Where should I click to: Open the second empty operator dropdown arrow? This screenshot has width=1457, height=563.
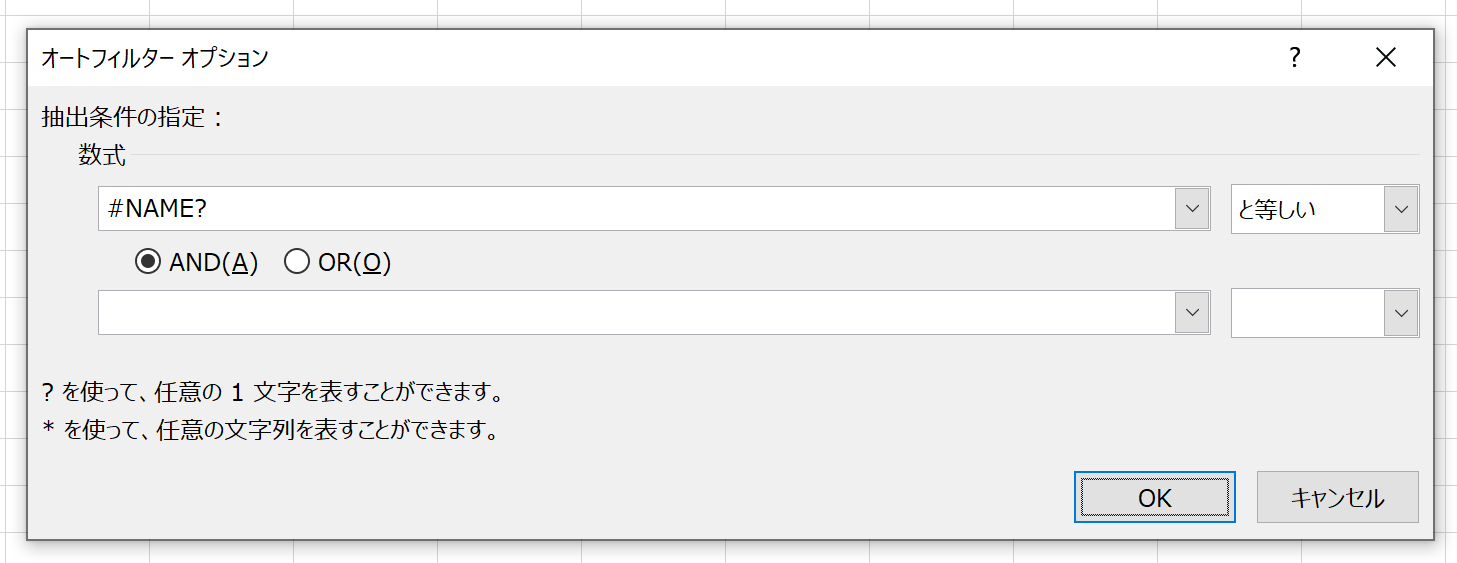pyautogui.click(x=1401, y=313)
